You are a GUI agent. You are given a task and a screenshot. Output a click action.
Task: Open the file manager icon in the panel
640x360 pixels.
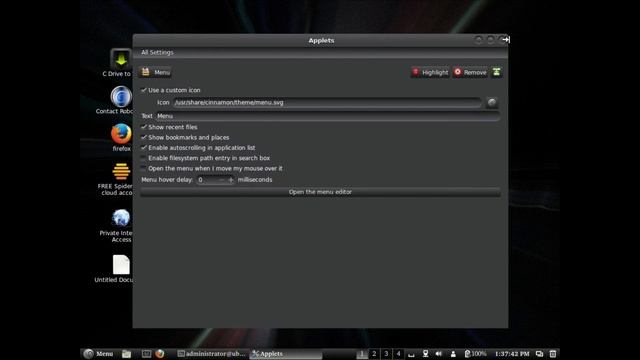(127, 354)
